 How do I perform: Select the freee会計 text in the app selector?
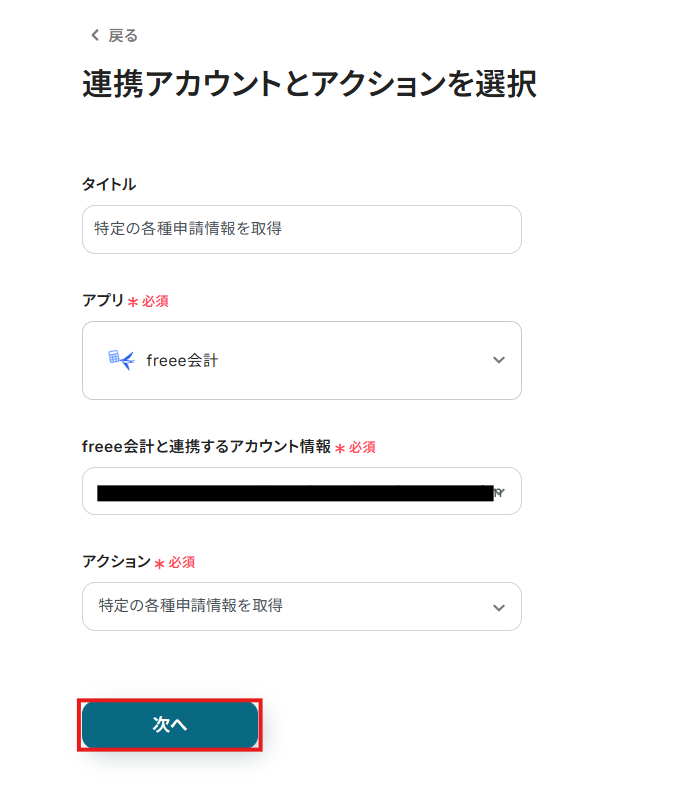(182, 360)
